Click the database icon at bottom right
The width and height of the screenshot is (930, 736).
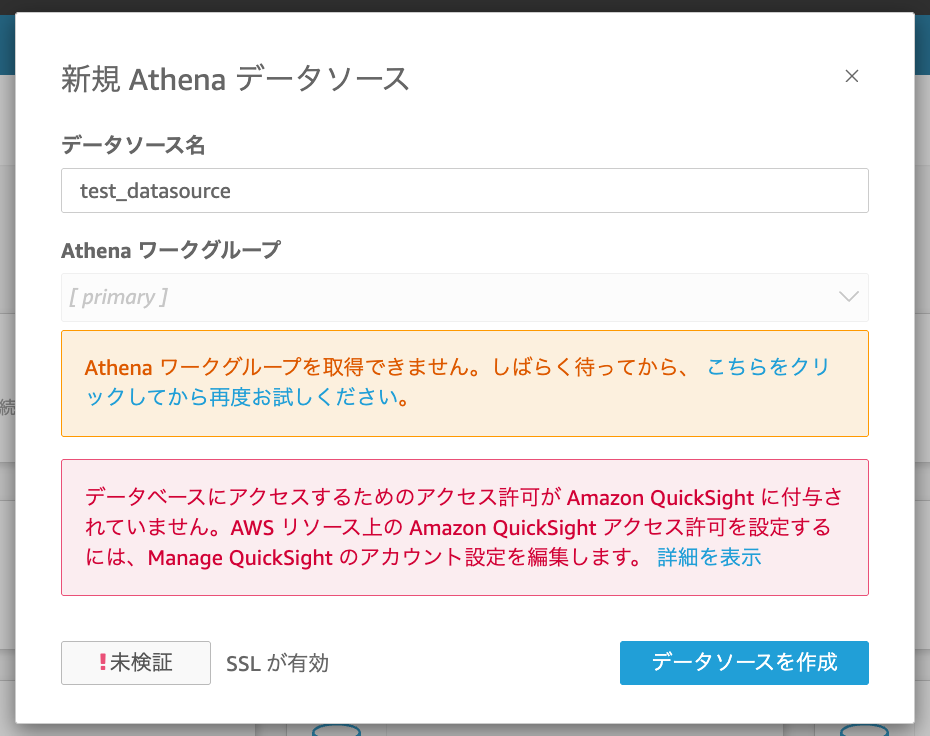(863, 729)
